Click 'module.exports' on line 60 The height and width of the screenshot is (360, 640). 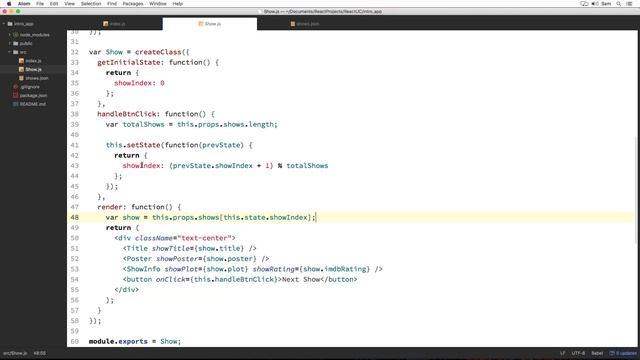click(118, 341)
